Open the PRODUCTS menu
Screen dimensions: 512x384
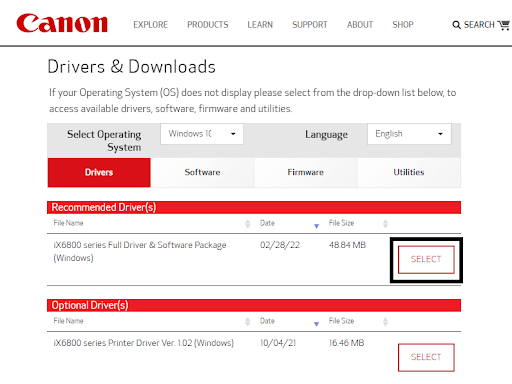pyautogui.click(x=208, y=25)
